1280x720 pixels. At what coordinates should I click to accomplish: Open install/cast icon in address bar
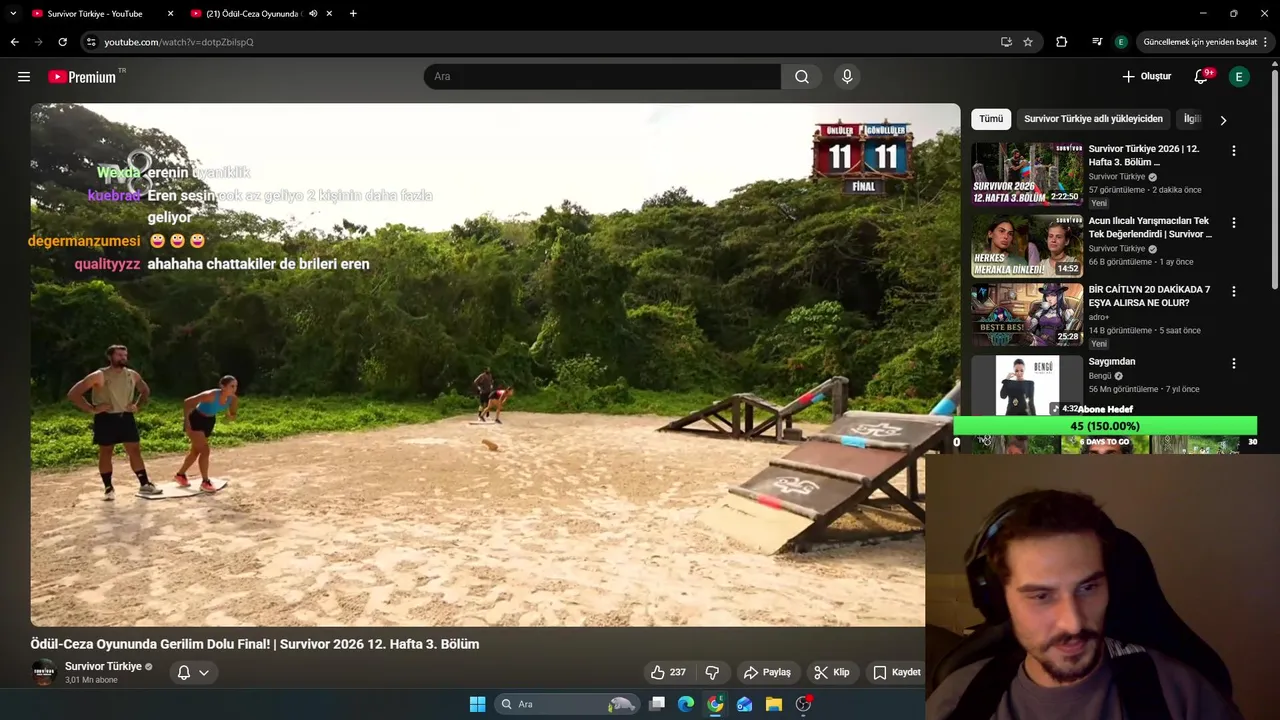click(1006, 42)
